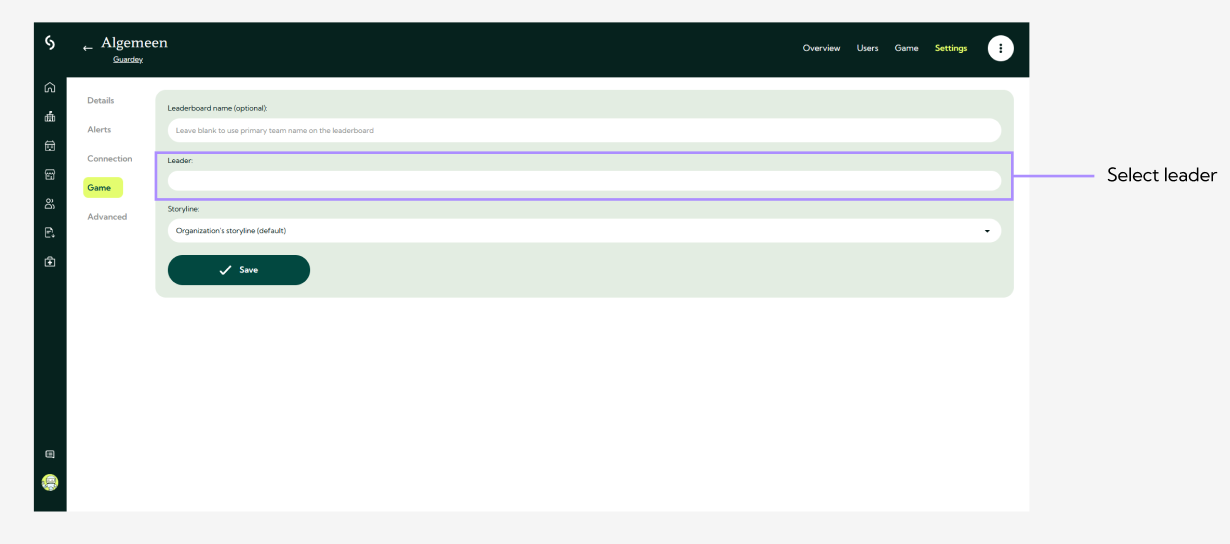Screen dimensions: 1230x544
Task: Click the document export sidebar icon
Action: 50,233
